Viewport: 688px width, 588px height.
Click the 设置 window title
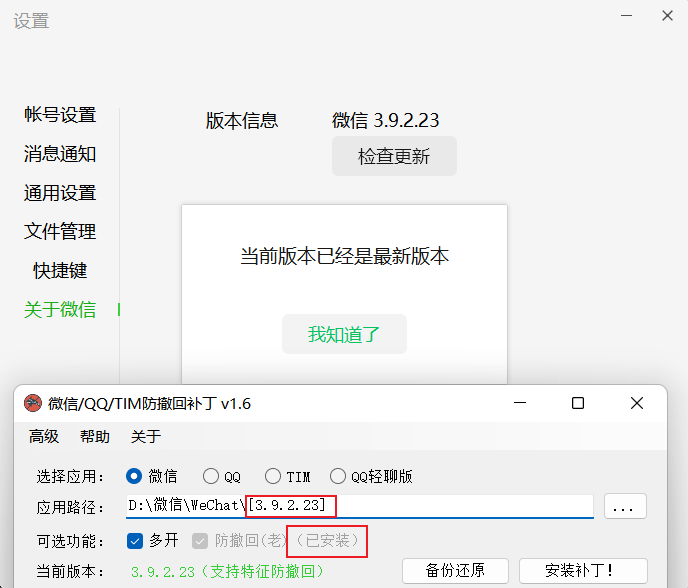pyautogui.click(x=31, y=21)
